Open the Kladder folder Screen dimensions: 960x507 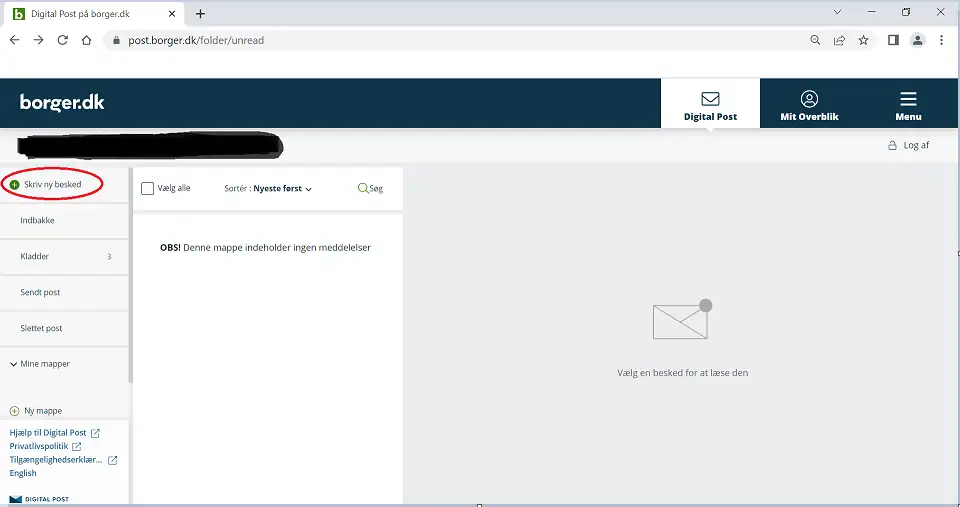tap(64, 257)
